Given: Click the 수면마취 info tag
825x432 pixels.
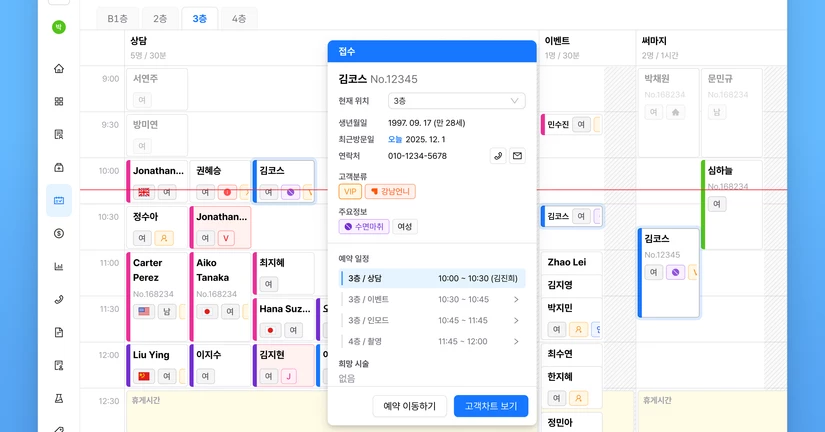Looking at the screenshot, I should (x=364, y=227).
